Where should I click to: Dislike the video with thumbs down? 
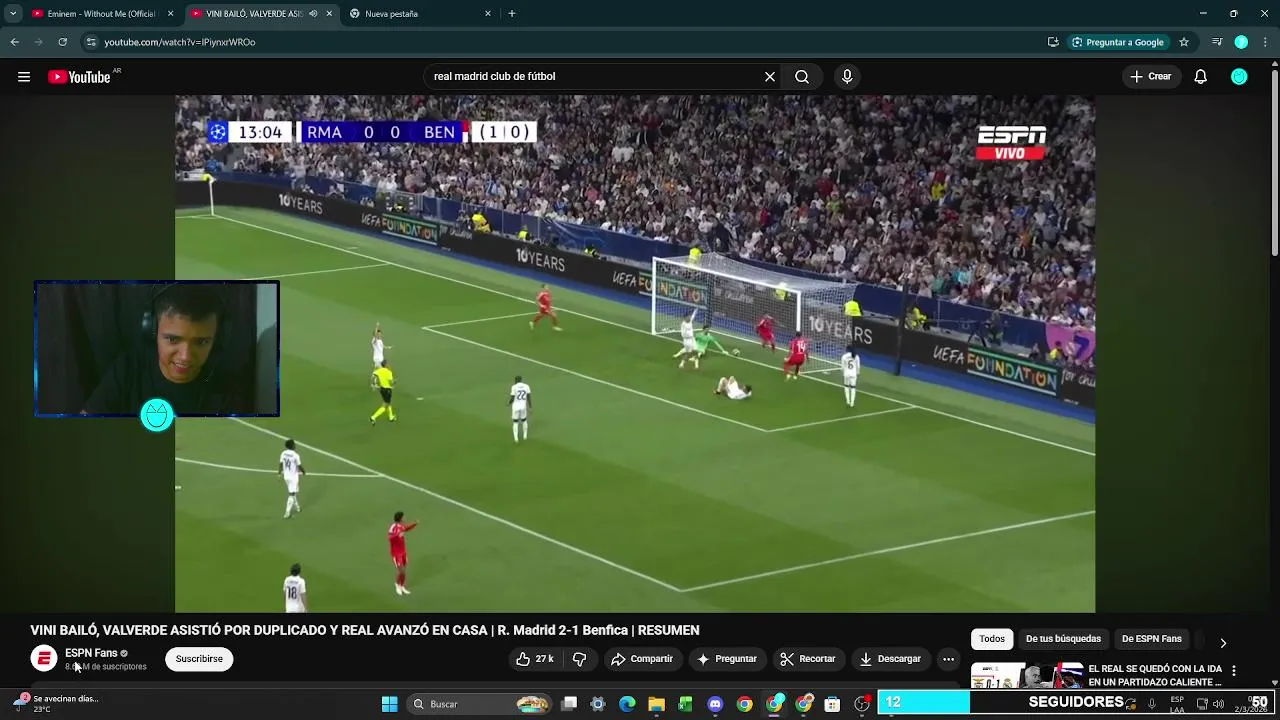[x=579, y=659]
